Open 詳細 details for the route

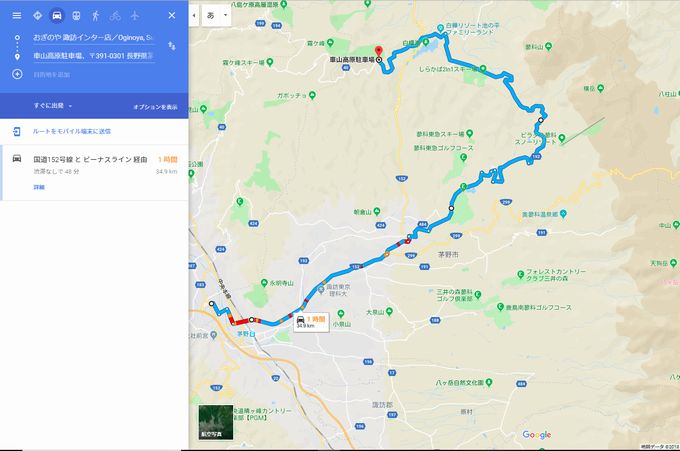click(x=39, y=187)
